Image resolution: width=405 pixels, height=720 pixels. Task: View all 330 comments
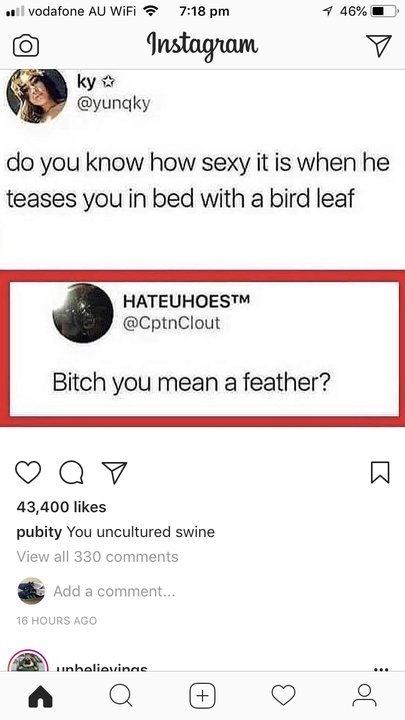point(97,557)
